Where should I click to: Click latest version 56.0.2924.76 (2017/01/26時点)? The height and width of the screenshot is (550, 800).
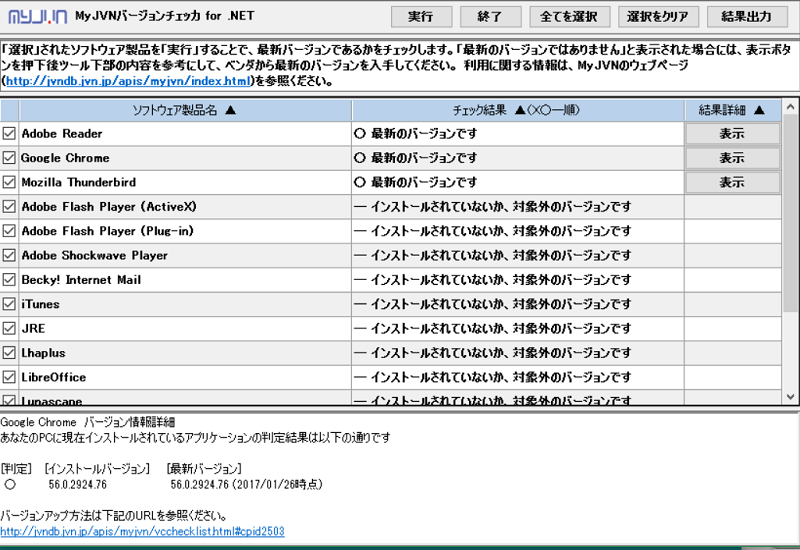coord(246,485)
